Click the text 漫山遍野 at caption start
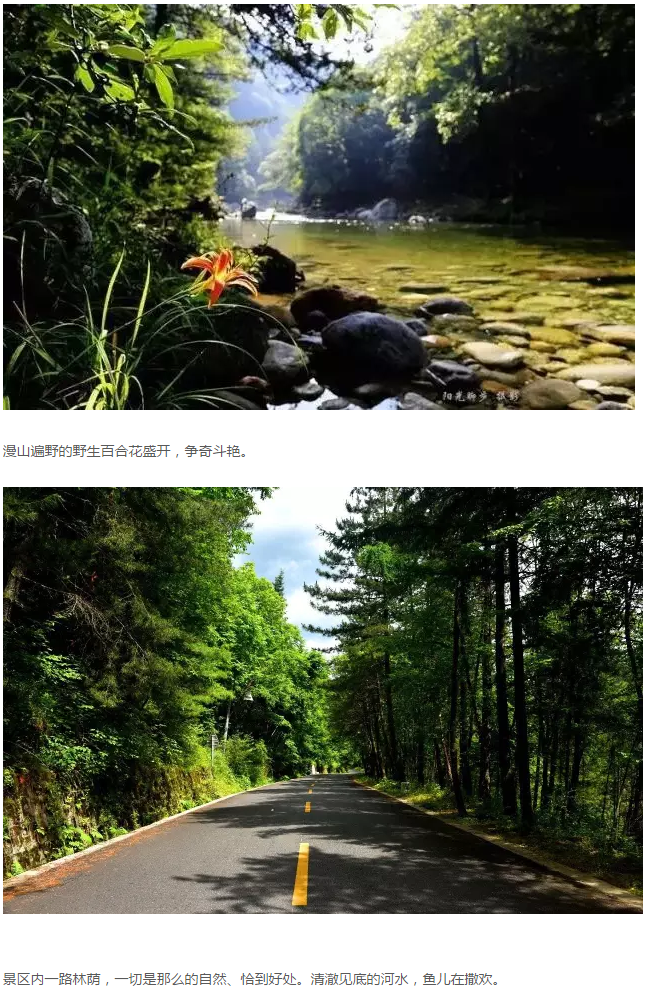This screenshot has width=649, height=994. pyautogui.click(x=30, y=451)
